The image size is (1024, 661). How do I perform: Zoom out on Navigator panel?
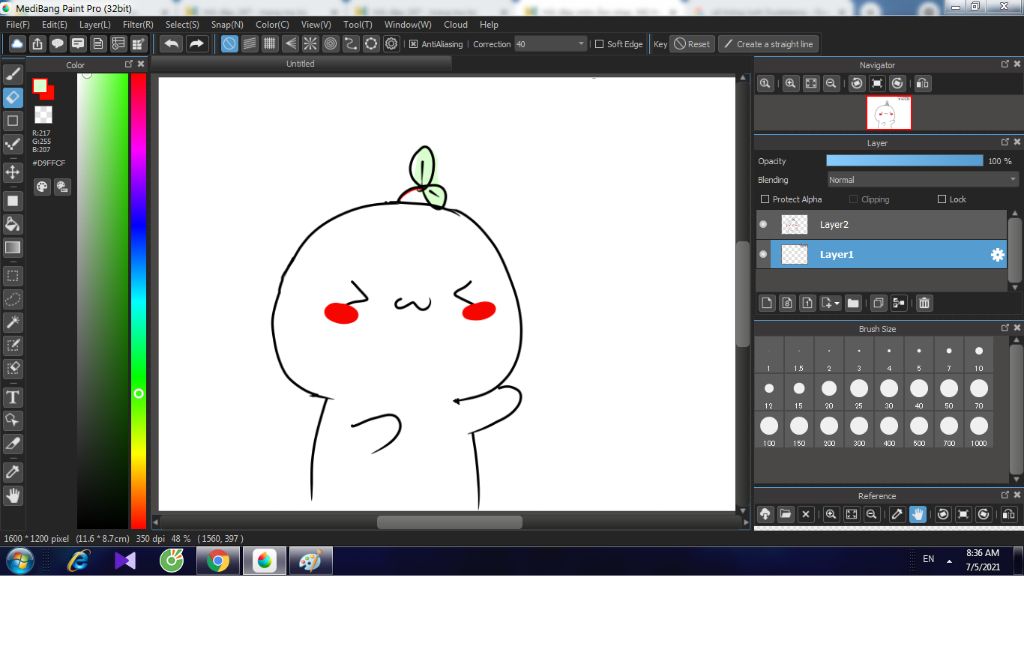831,84
